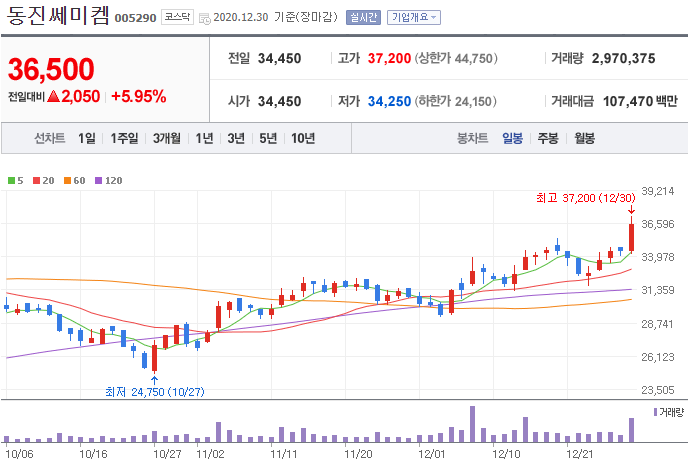
Task: Click the red 20-day moving average swatch
Action: point(36,180)
